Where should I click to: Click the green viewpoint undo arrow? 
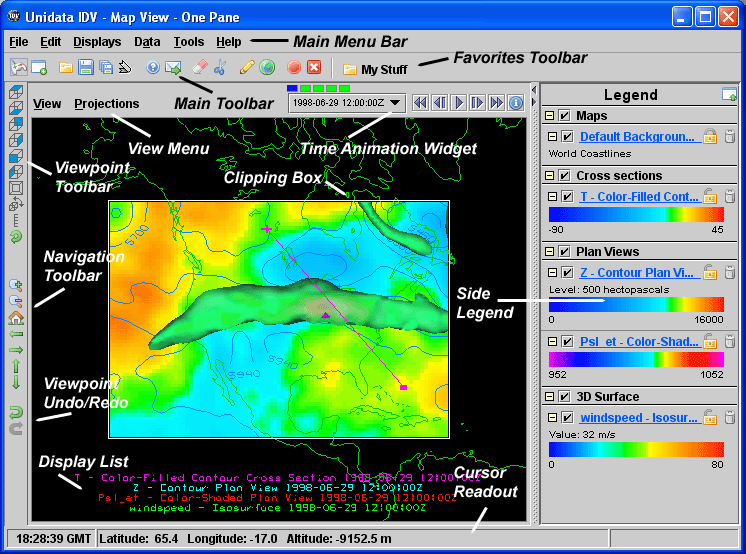tap(16, 410)
